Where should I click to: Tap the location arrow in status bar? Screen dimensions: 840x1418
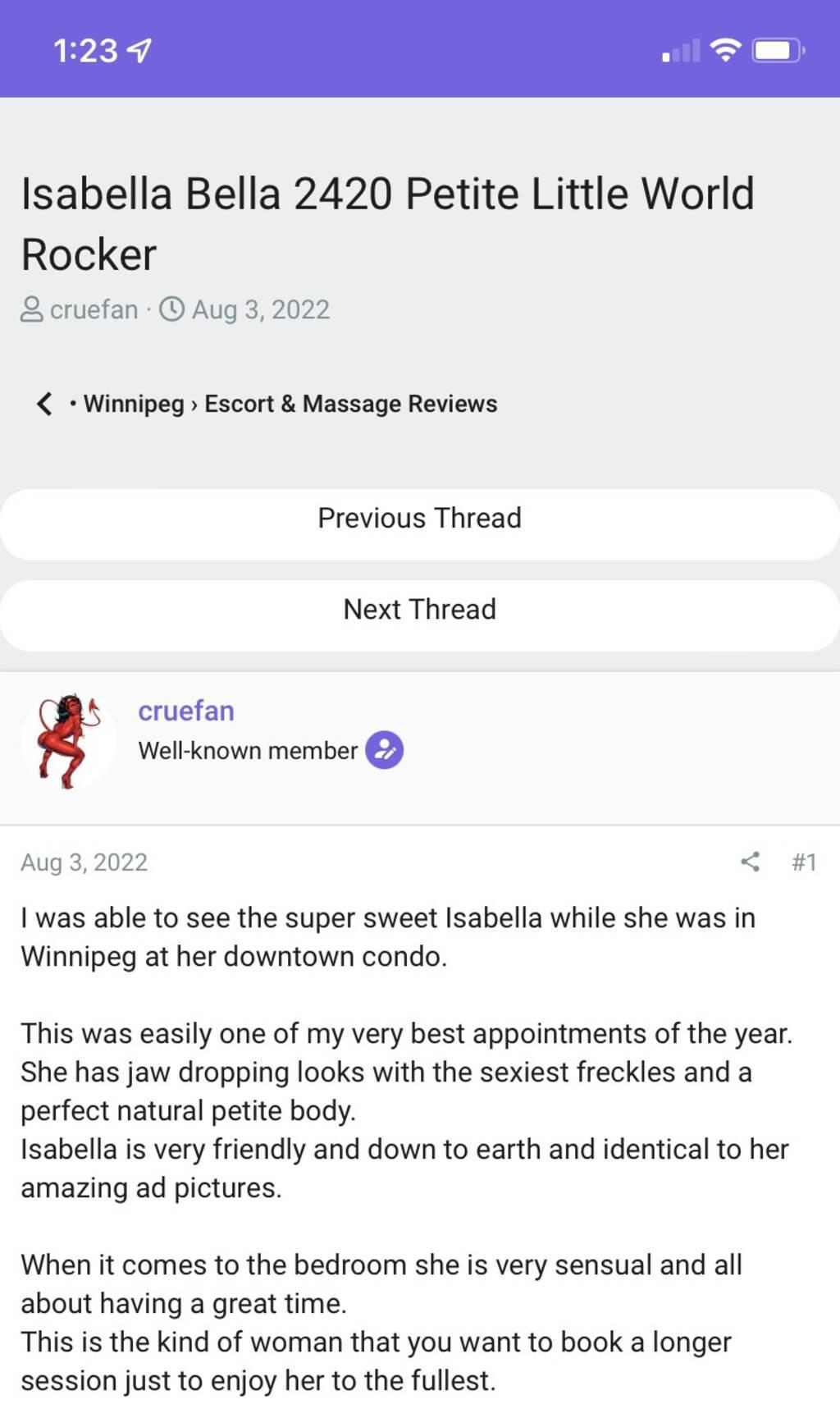pos(140,51)
